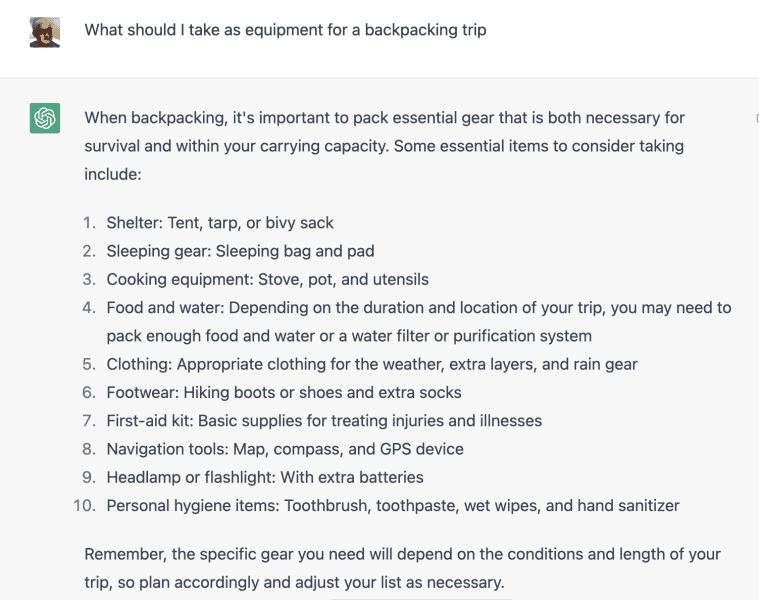Select the First-aid kit list item
This screenshot has width=759, height=600.
click(x=324, y=421)
